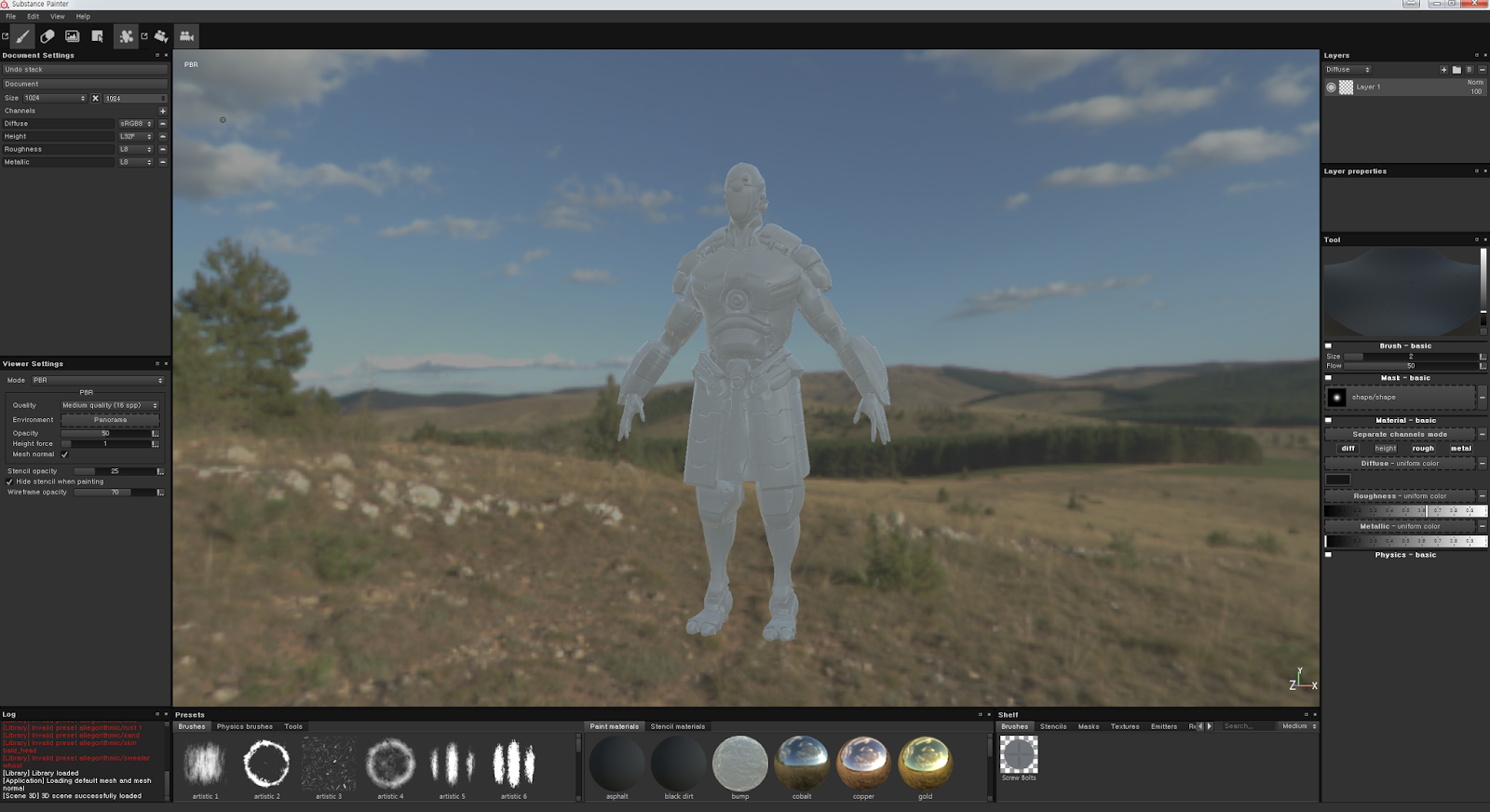Click the Roughness uniform color button
Viewport: 1490px width, 812px height.
pos(1400,496)
